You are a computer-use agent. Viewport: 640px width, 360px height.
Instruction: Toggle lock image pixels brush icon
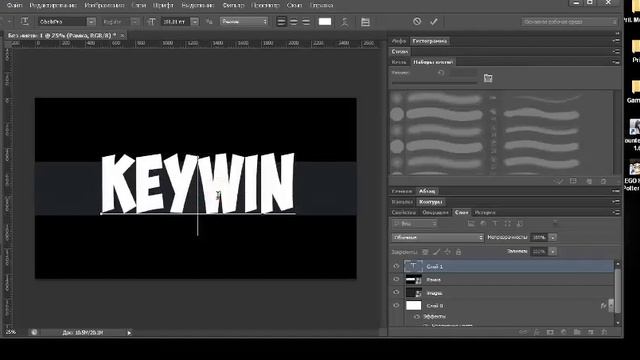[436, 252]
